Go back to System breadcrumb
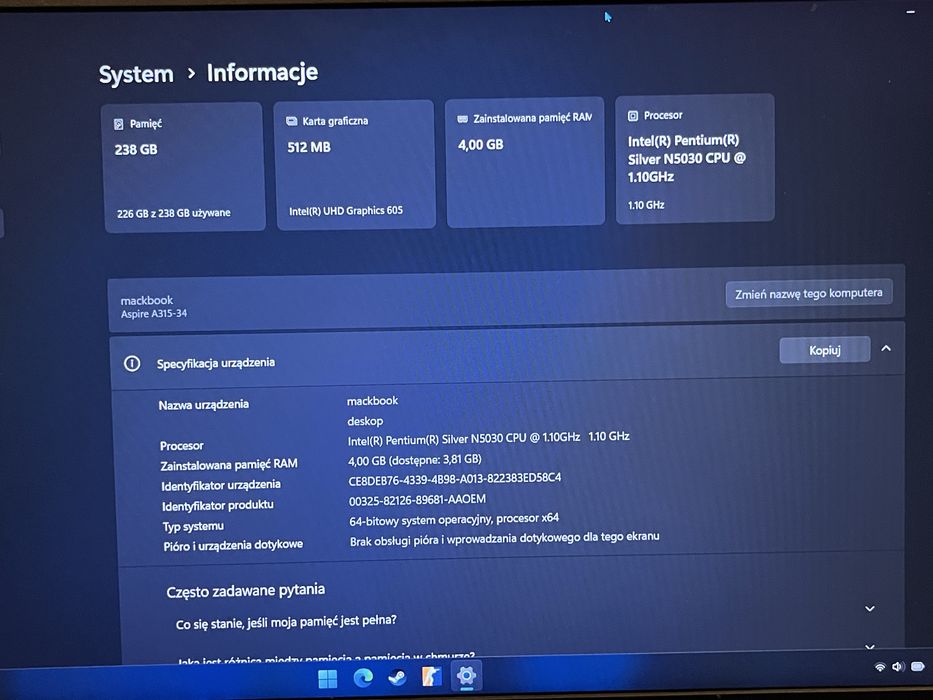The width and height of the screenshot is (933, 700). pyautogui.click(x=136, y=74)
